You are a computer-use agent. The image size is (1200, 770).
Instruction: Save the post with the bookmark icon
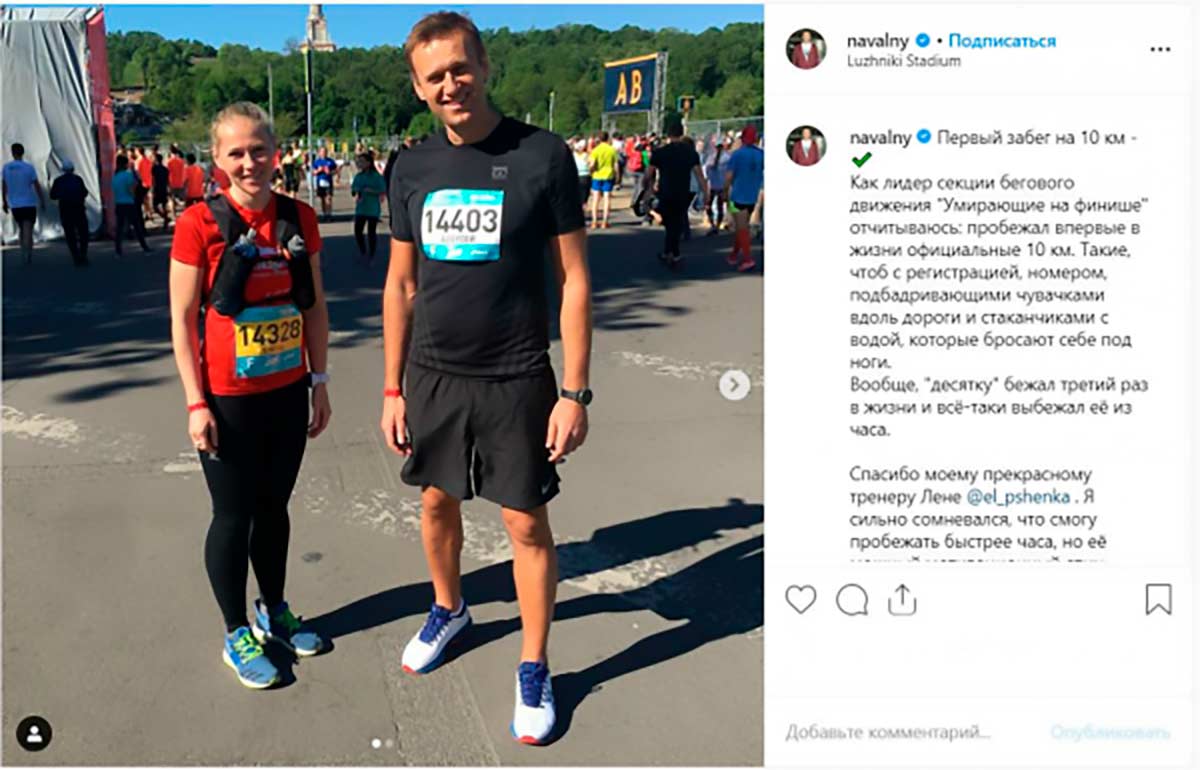[1158, 599]
